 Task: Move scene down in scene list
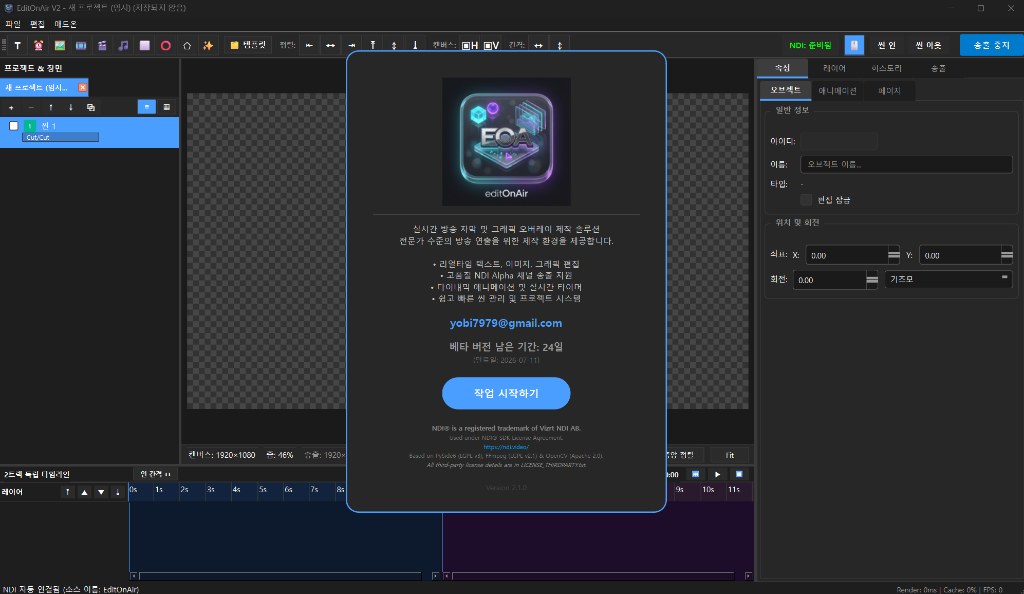(x=71, y=107)
